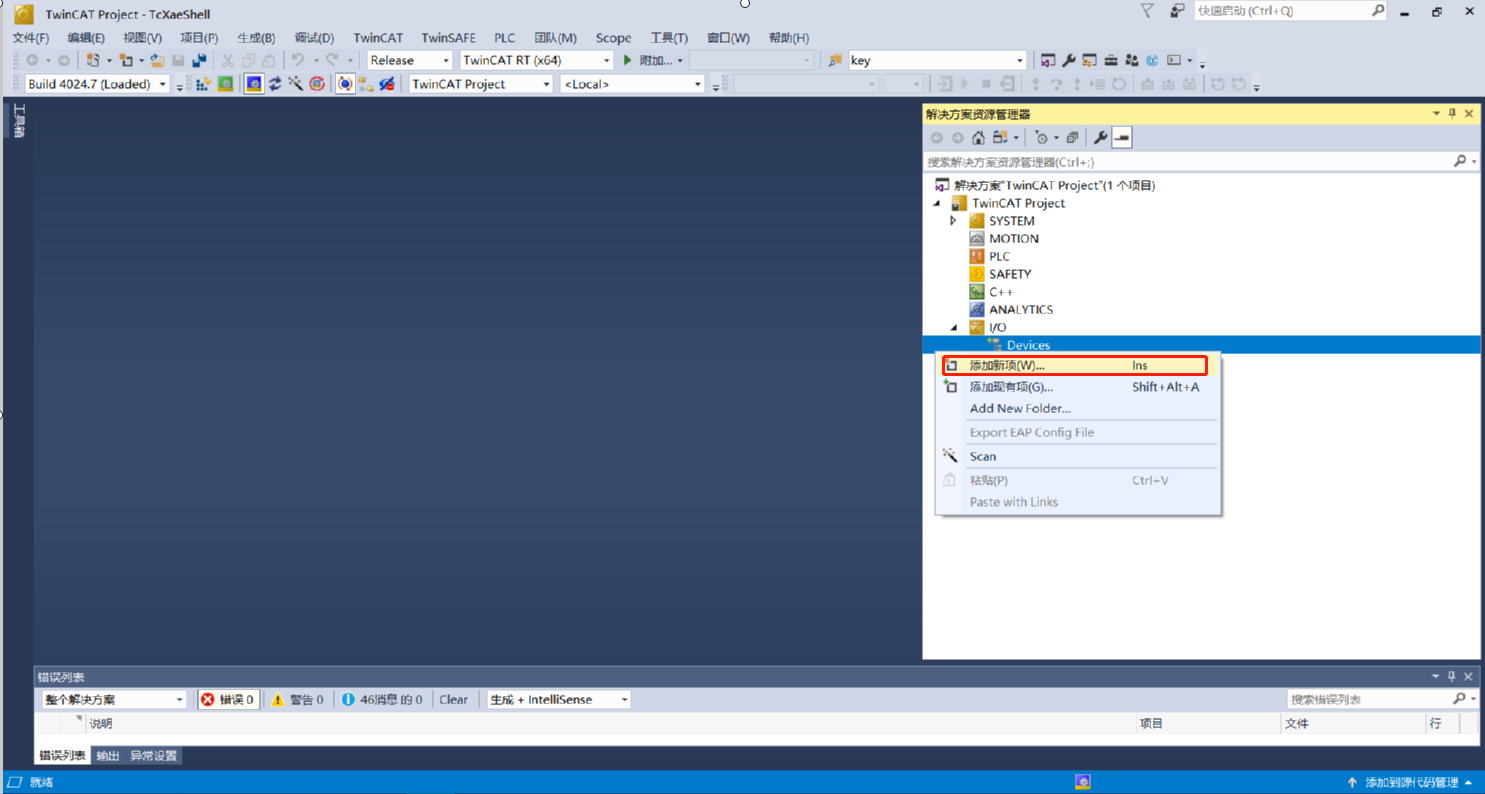Viewport: 1485px width, 794px height.
Task: Click the Pending Changes Filter clock icon
Action: (1042, 137)
